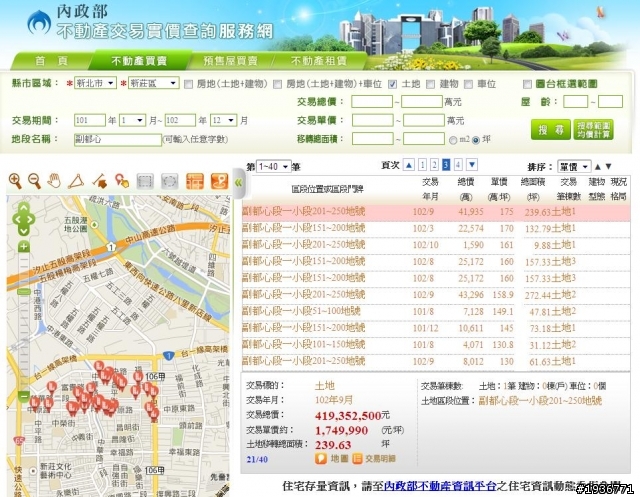Go to results page 2
This screenshot has width=640, height=497.
(434, 165)
